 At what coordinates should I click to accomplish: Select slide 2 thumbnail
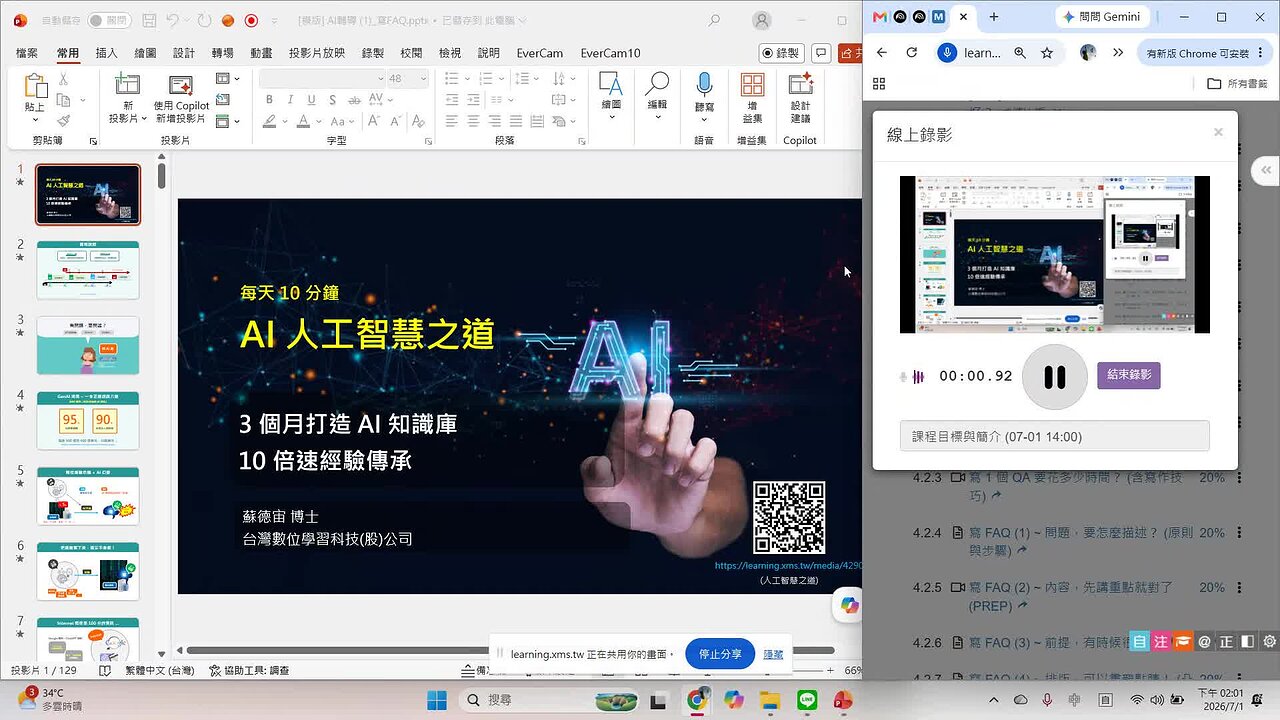pyautogui.click(x=88, y=270)
